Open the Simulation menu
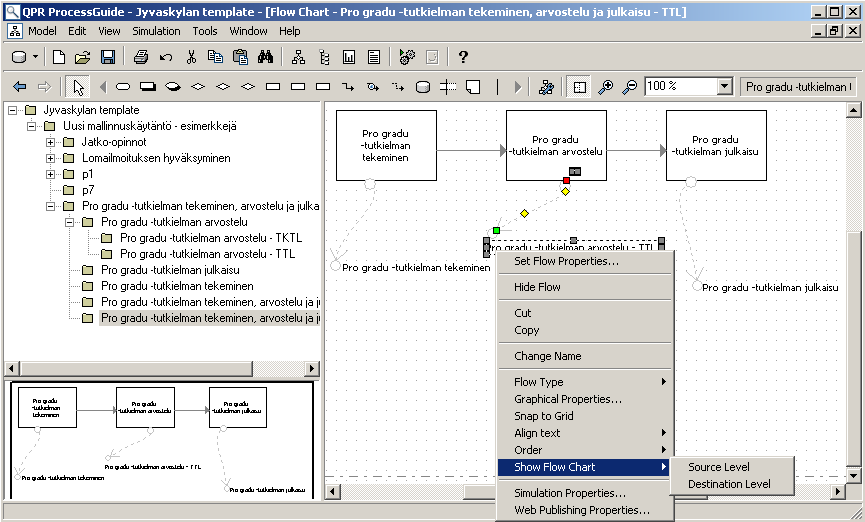 (x=156, y=31)
